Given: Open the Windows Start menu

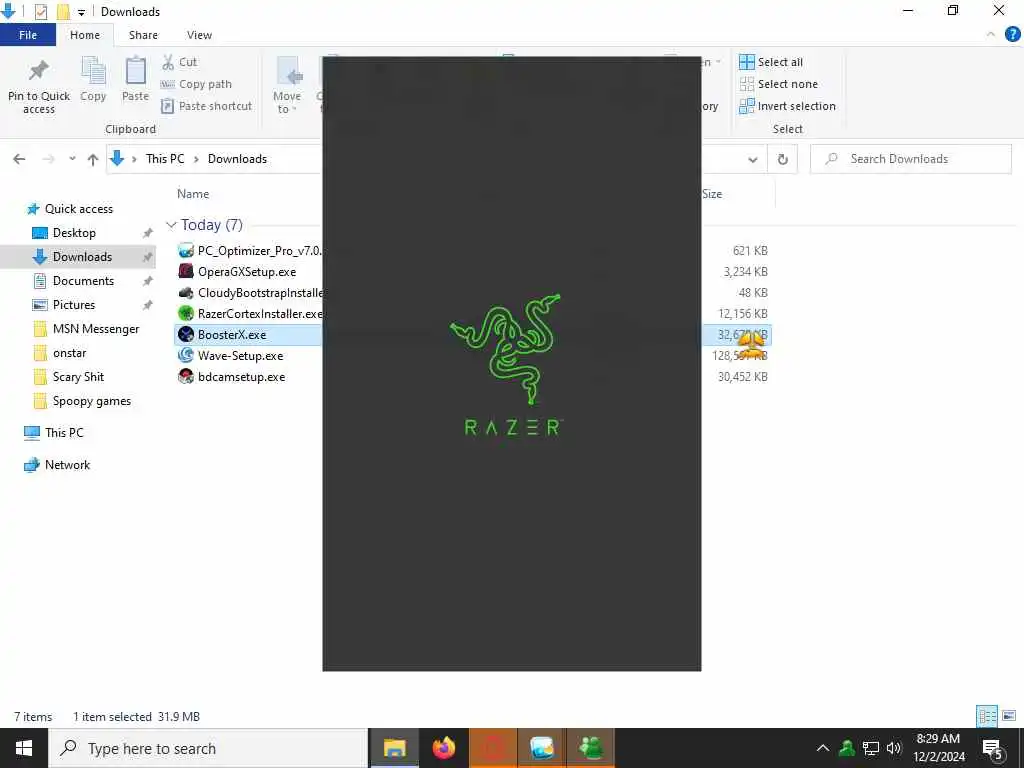Looking at the screenshot, I should (x=24, y=748).
